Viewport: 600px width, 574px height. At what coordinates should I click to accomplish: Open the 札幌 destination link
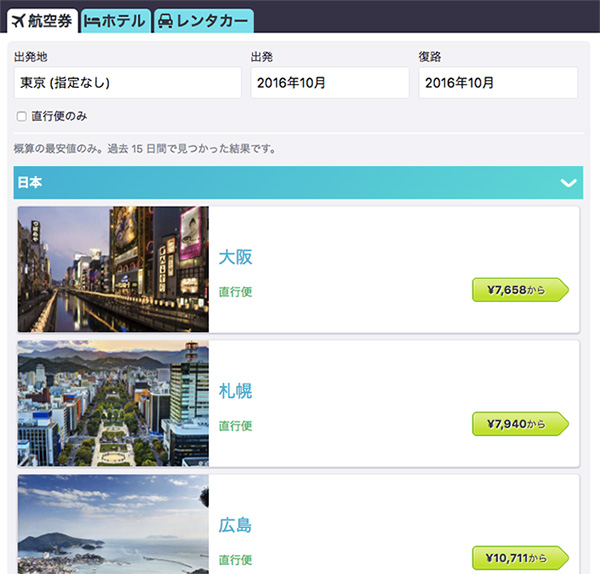[x=235, y=391]
